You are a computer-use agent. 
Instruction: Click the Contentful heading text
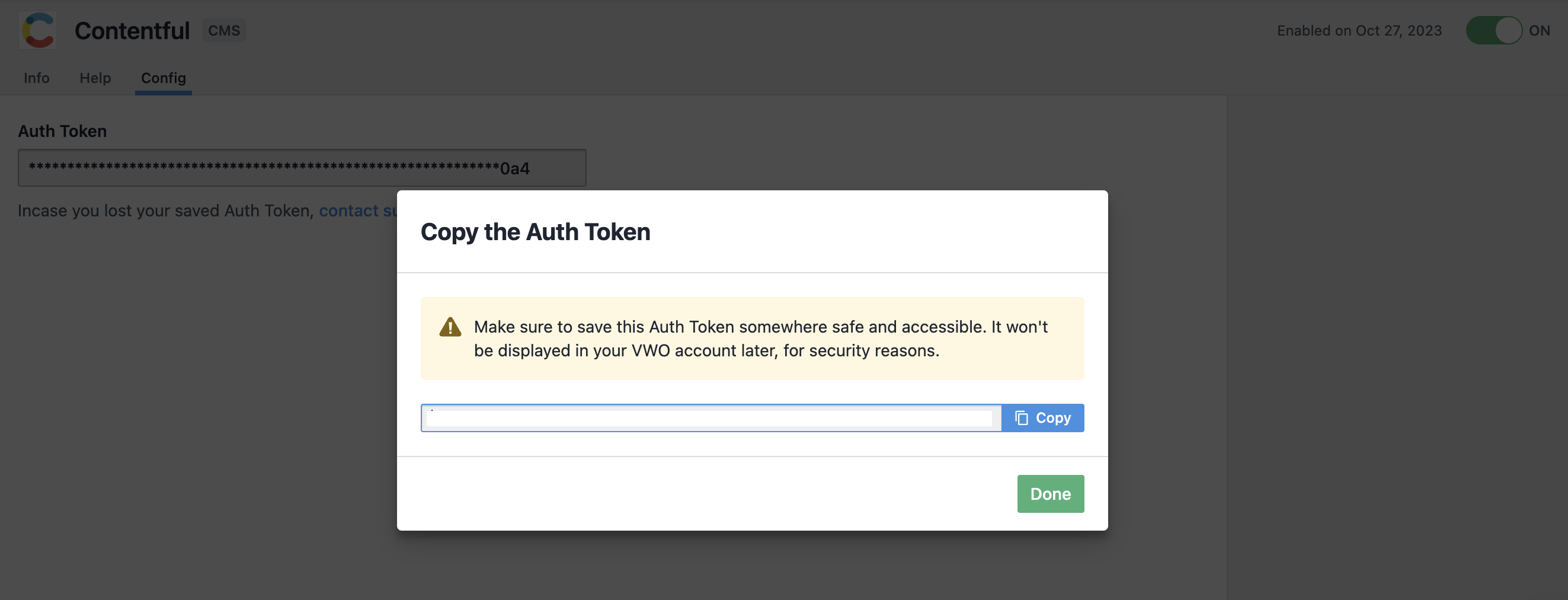132,30
